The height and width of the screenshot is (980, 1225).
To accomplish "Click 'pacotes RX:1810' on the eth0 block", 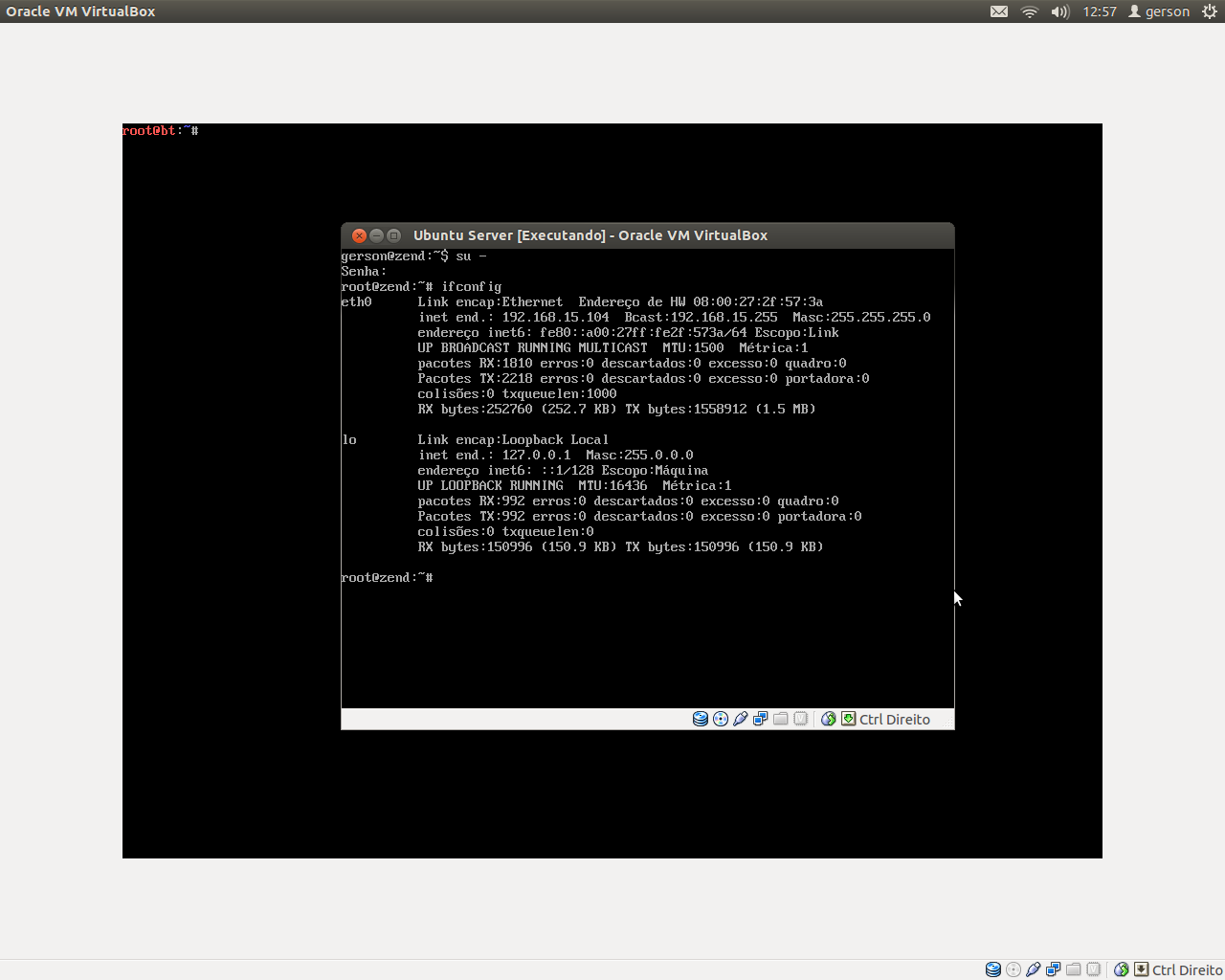I will [x=475, y=364].
